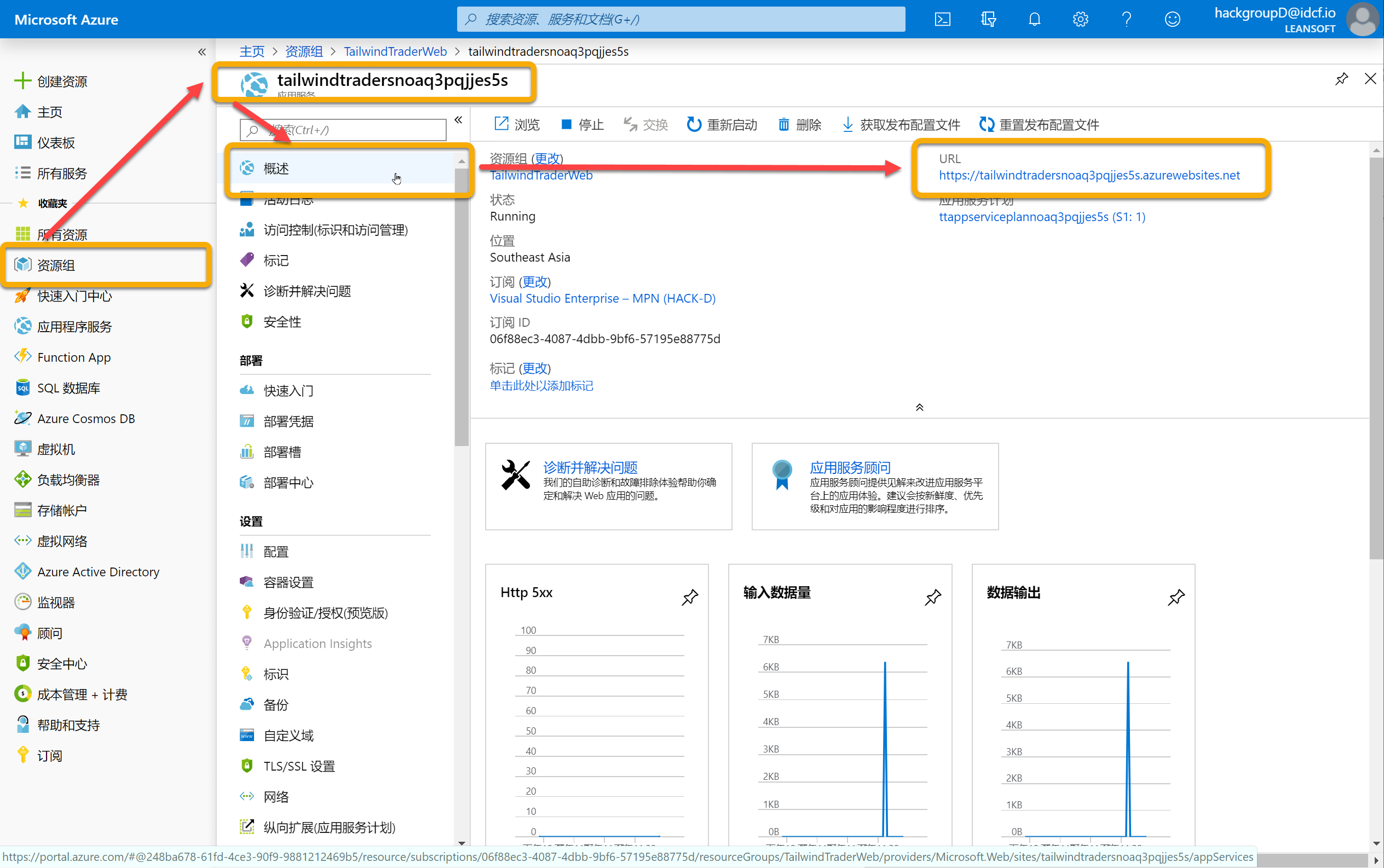Click 单击此处以添加标记 link

(x=541, y=386)
